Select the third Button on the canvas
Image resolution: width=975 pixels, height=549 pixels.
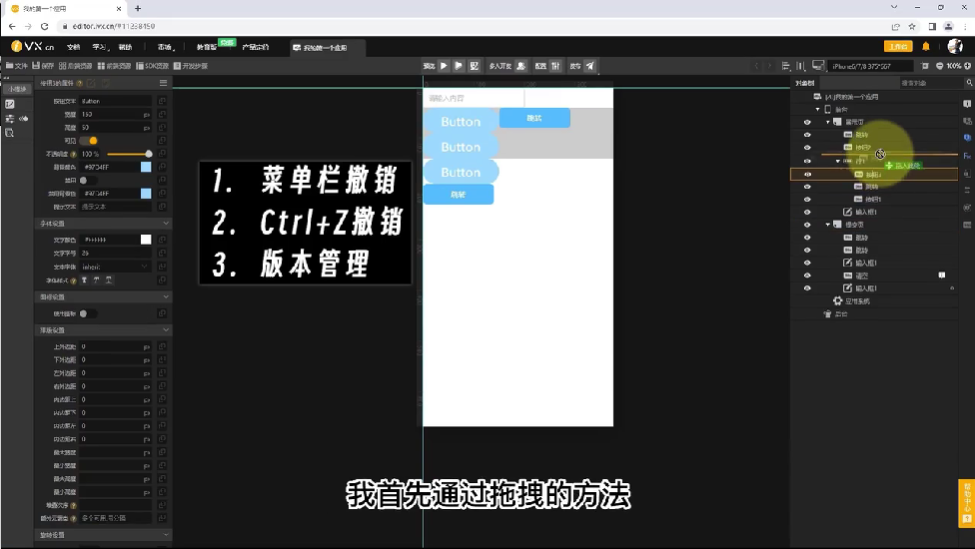click(x=461, y=172)
